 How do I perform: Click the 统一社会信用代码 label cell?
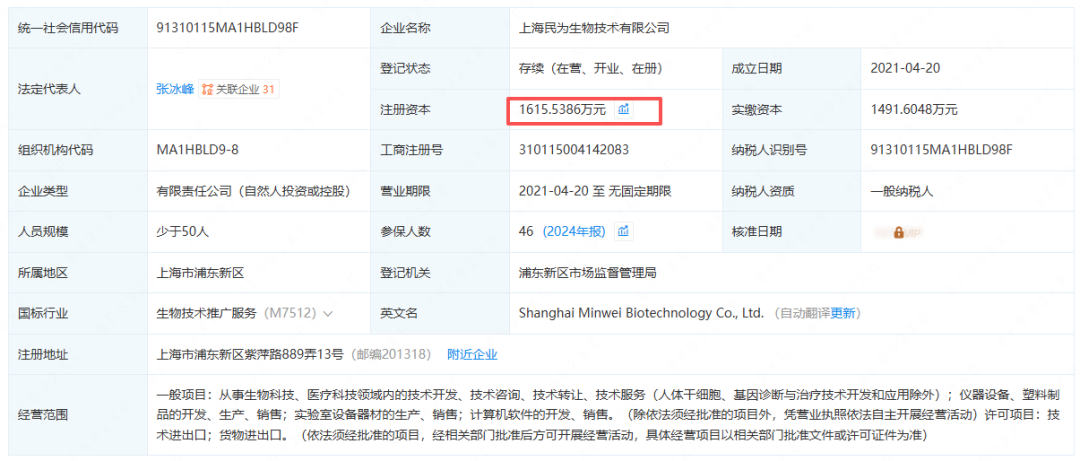[x=78, y=28]
